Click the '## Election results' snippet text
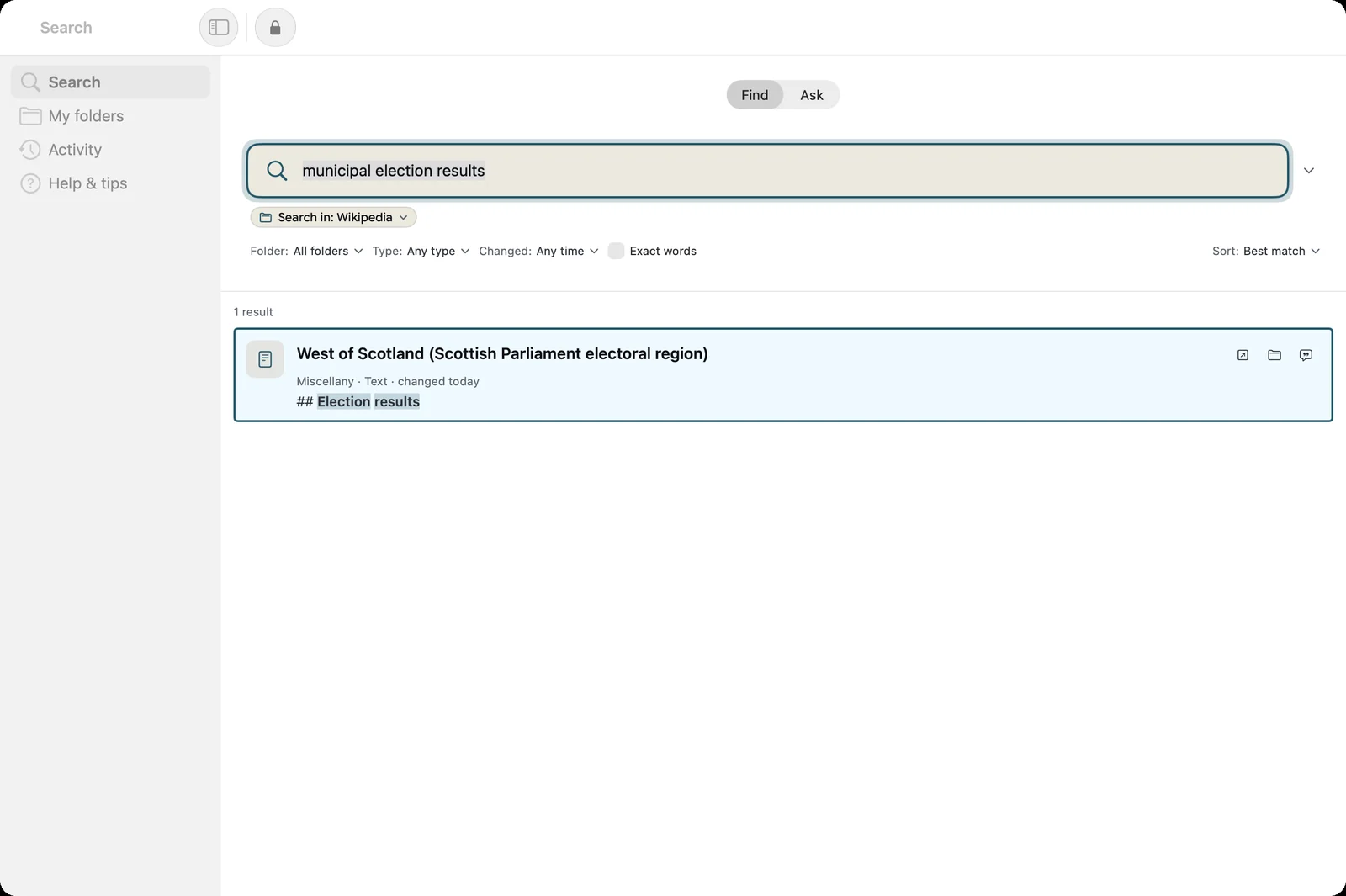This screenshot has height=896, width=1346. point(358,402)
